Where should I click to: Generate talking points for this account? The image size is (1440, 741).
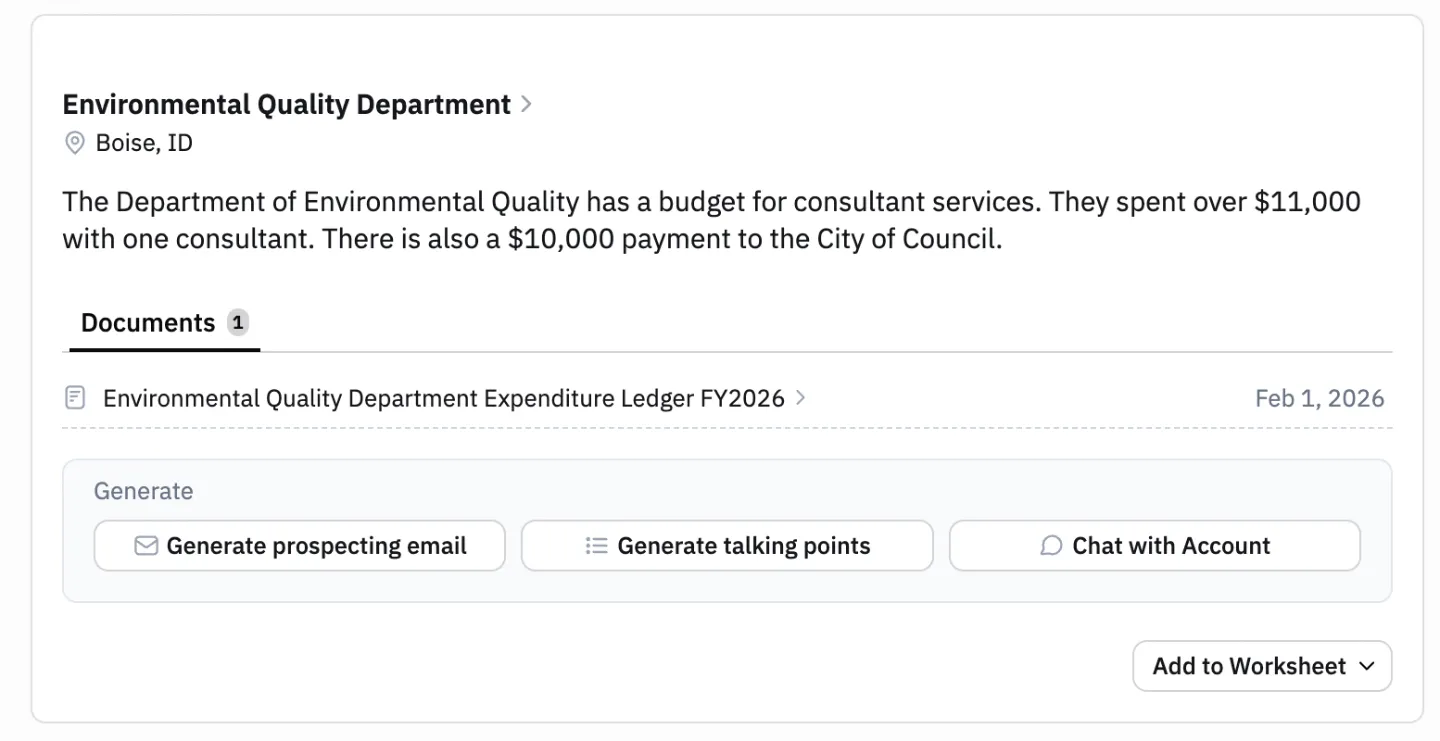[x=727, y=546]
